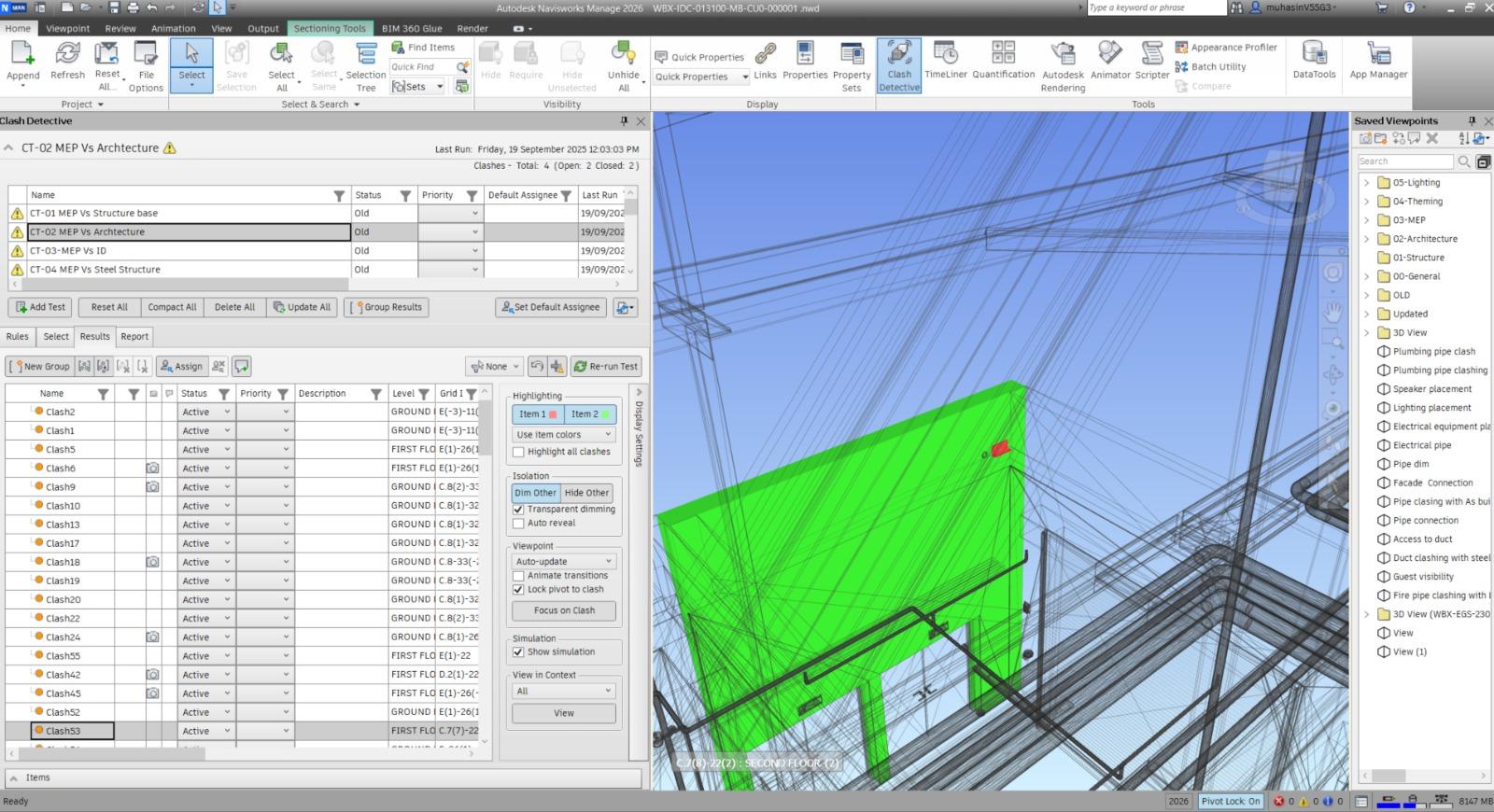Toggle Animate transitions checkbox
The image size is (1494, 812).
519,576
